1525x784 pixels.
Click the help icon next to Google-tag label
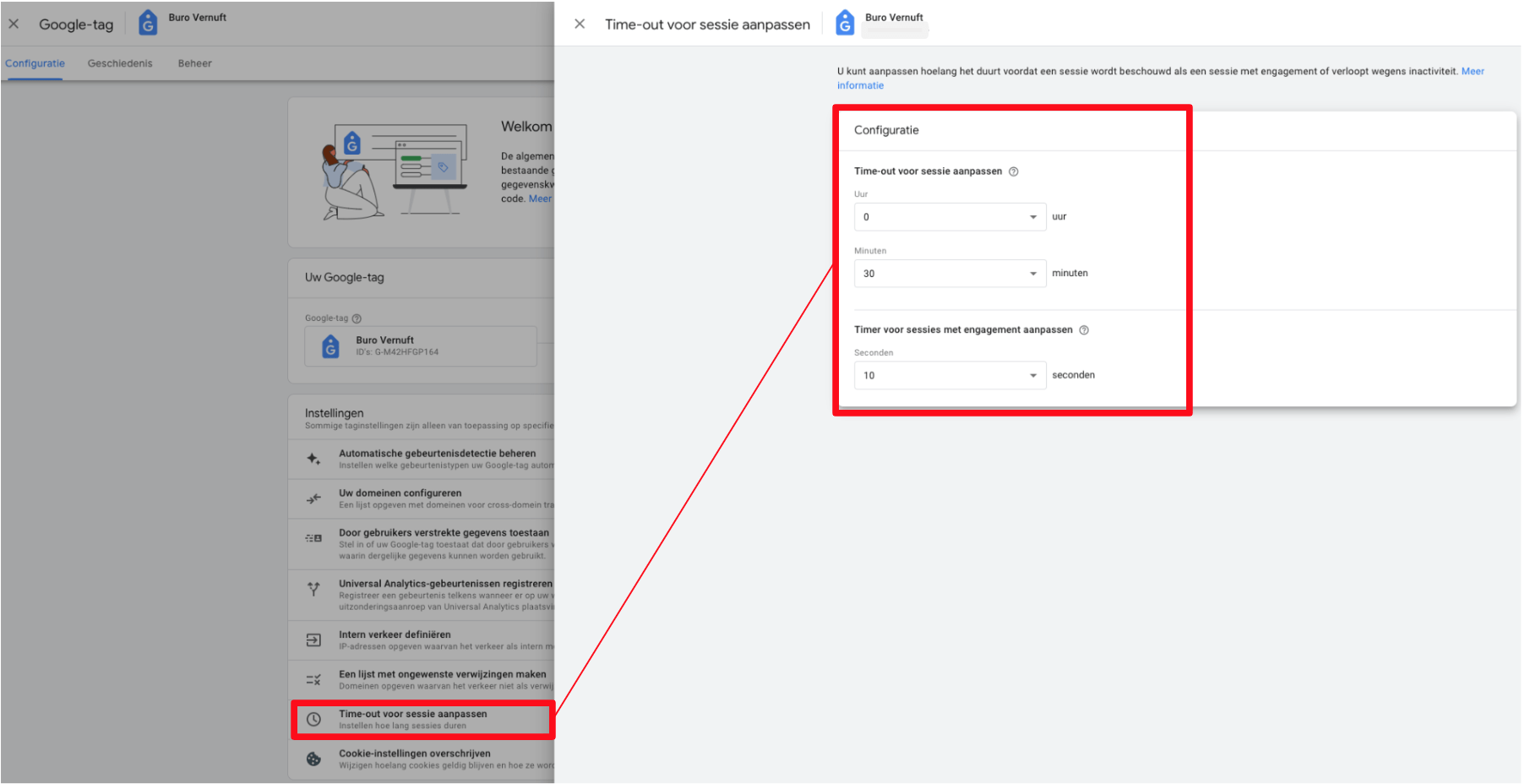[357, 318]
